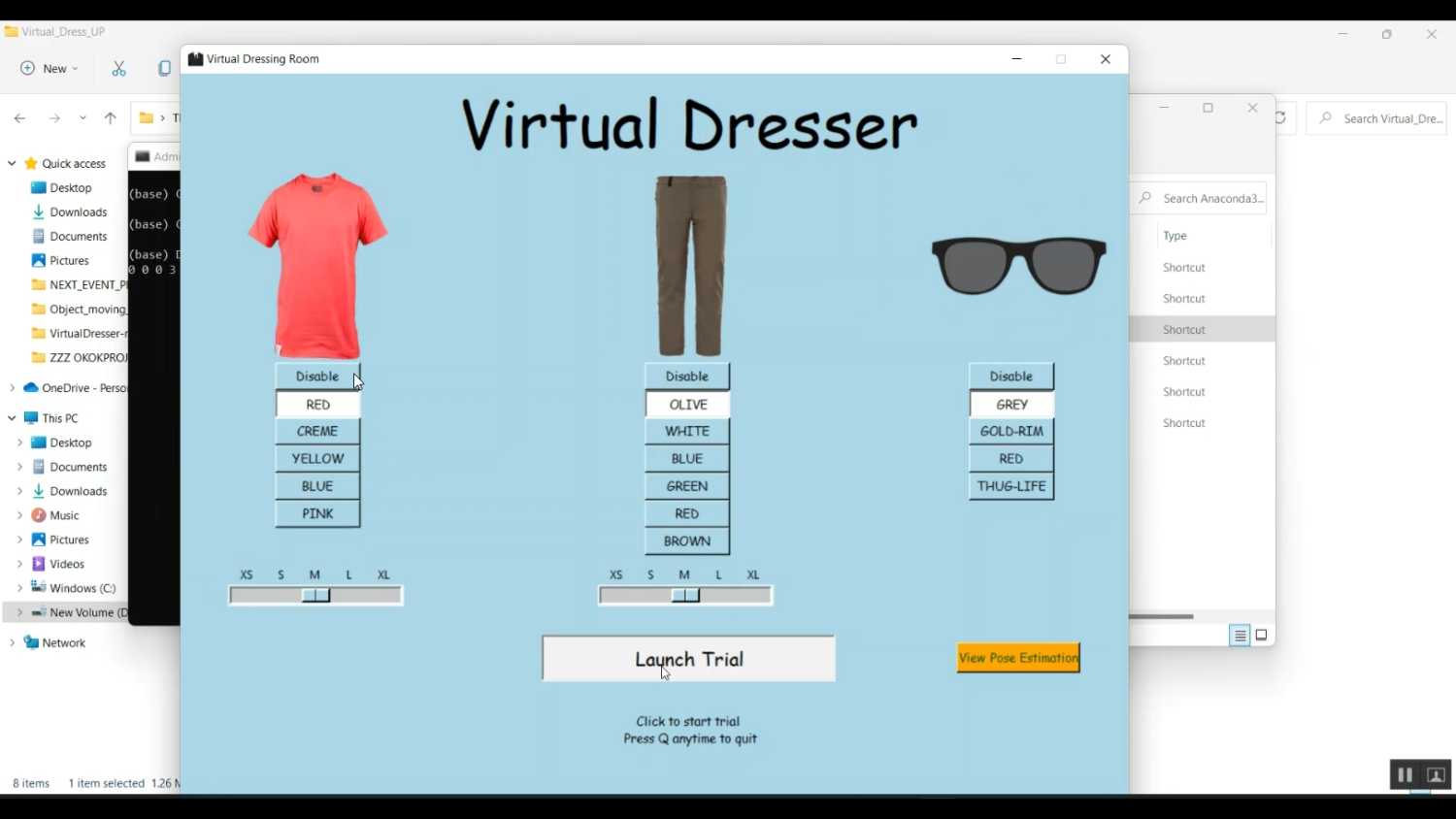The height and width of the screenshot is (819, 1456).
Task: Click the View Pose Estimation button
Action: pyautogui.click(x=1018, y=658)
